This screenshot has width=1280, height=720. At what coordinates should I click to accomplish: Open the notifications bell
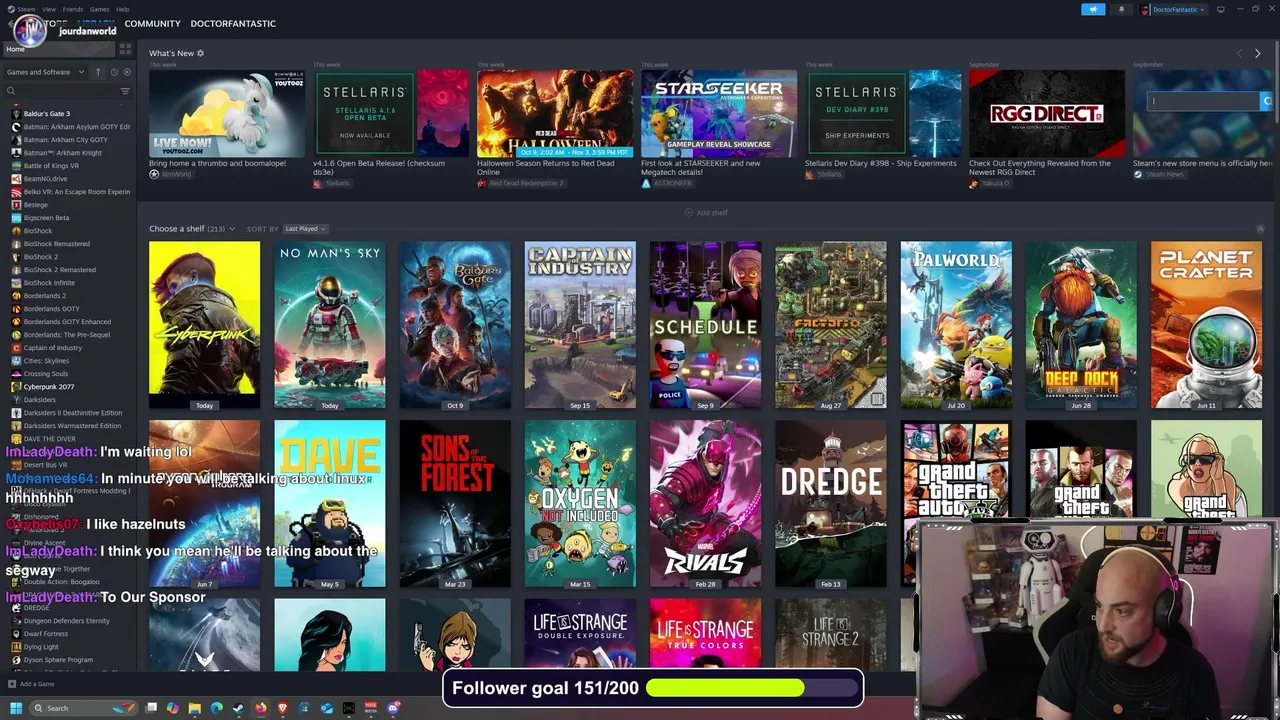point(1120,9)
